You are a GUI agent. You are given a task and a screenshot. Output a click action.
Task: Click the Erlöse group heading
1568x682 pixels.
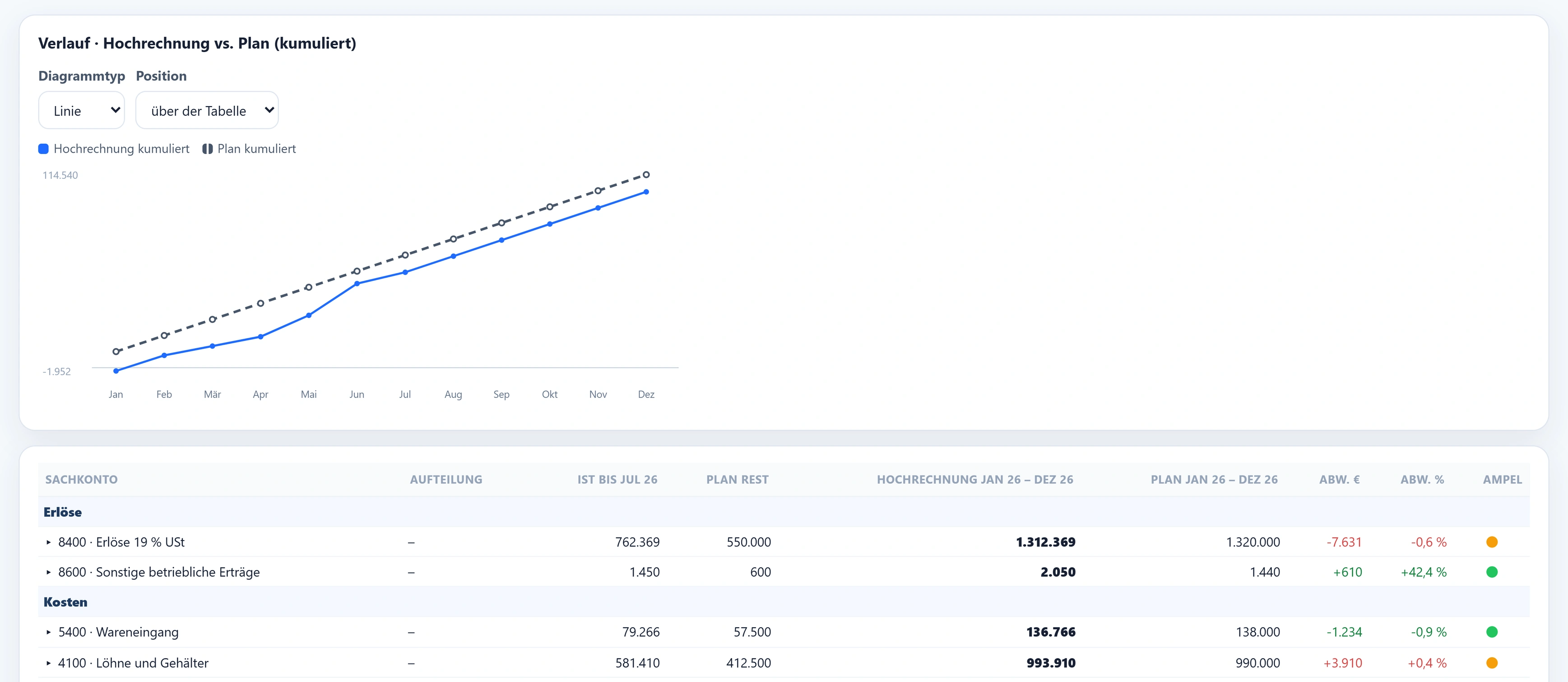[x=63, y=512]
